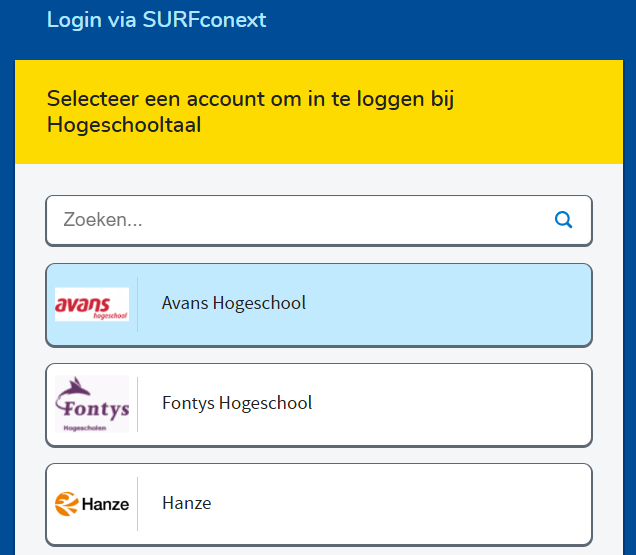Click the 'Zoeken...' placeholder text
Image resolution: width=636 pixels, height=555 pixels.
point(103,220)
